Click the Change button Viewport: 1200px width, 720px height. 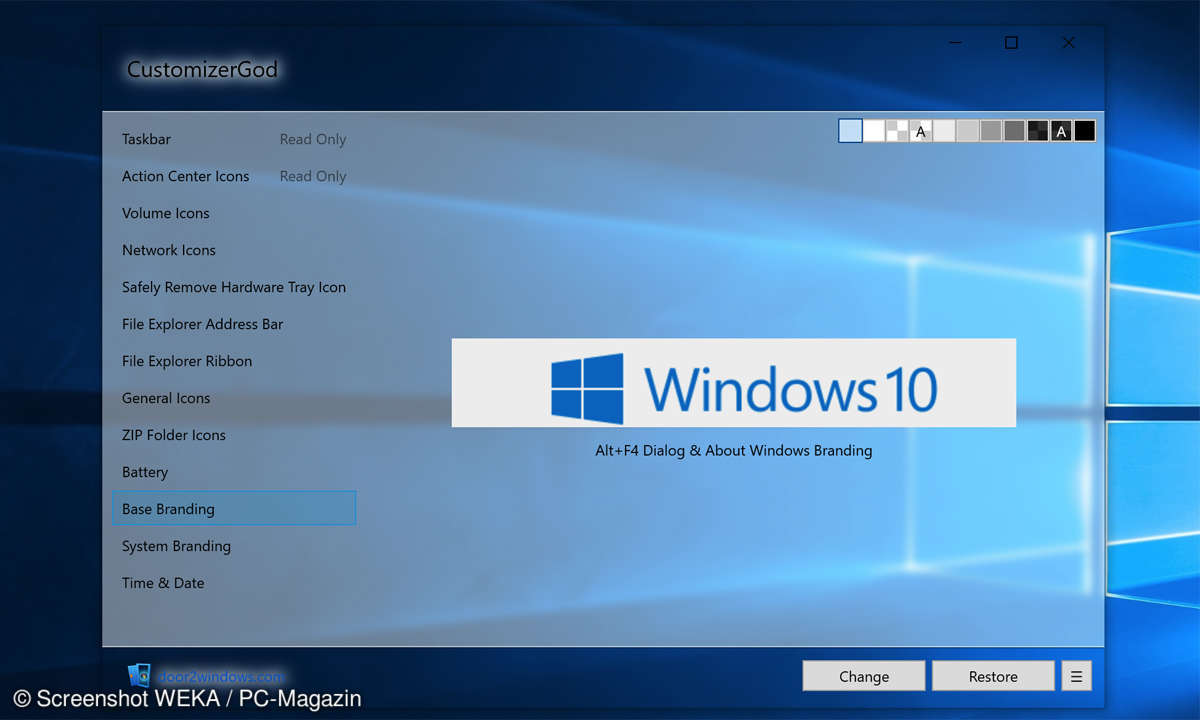click(x=864, y=676)
